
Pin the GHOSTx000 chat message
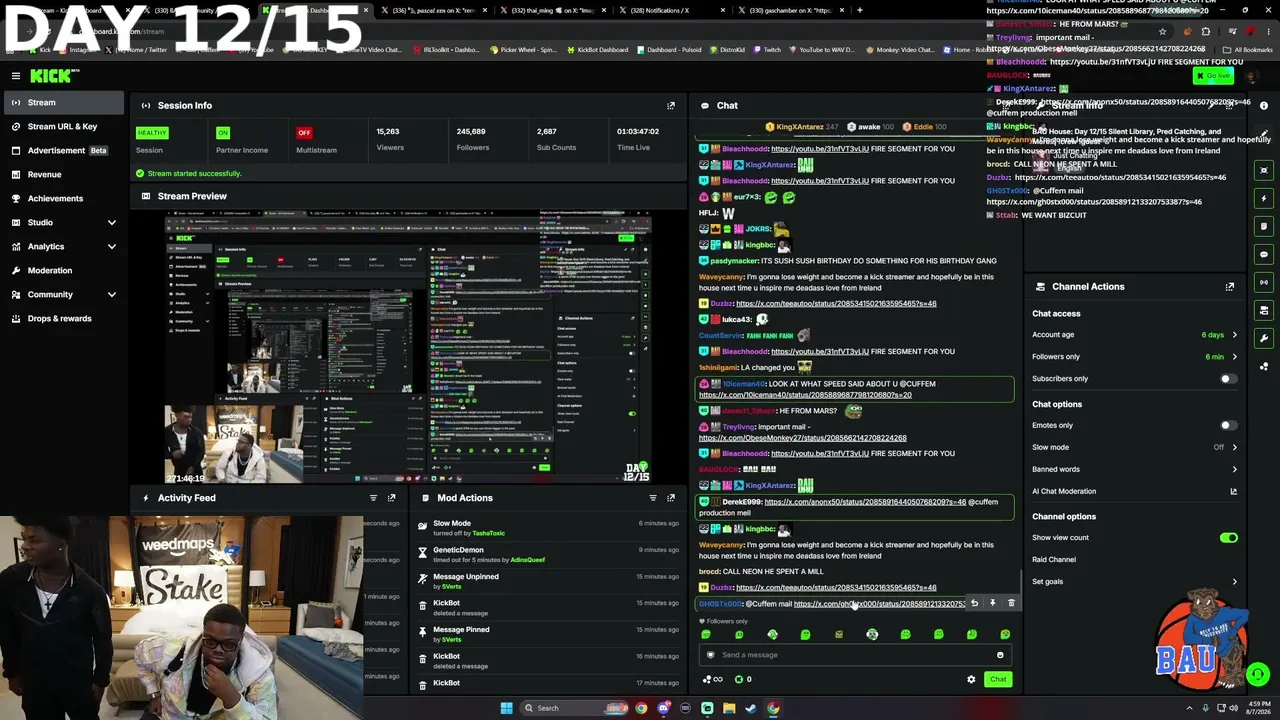[992, 604]
